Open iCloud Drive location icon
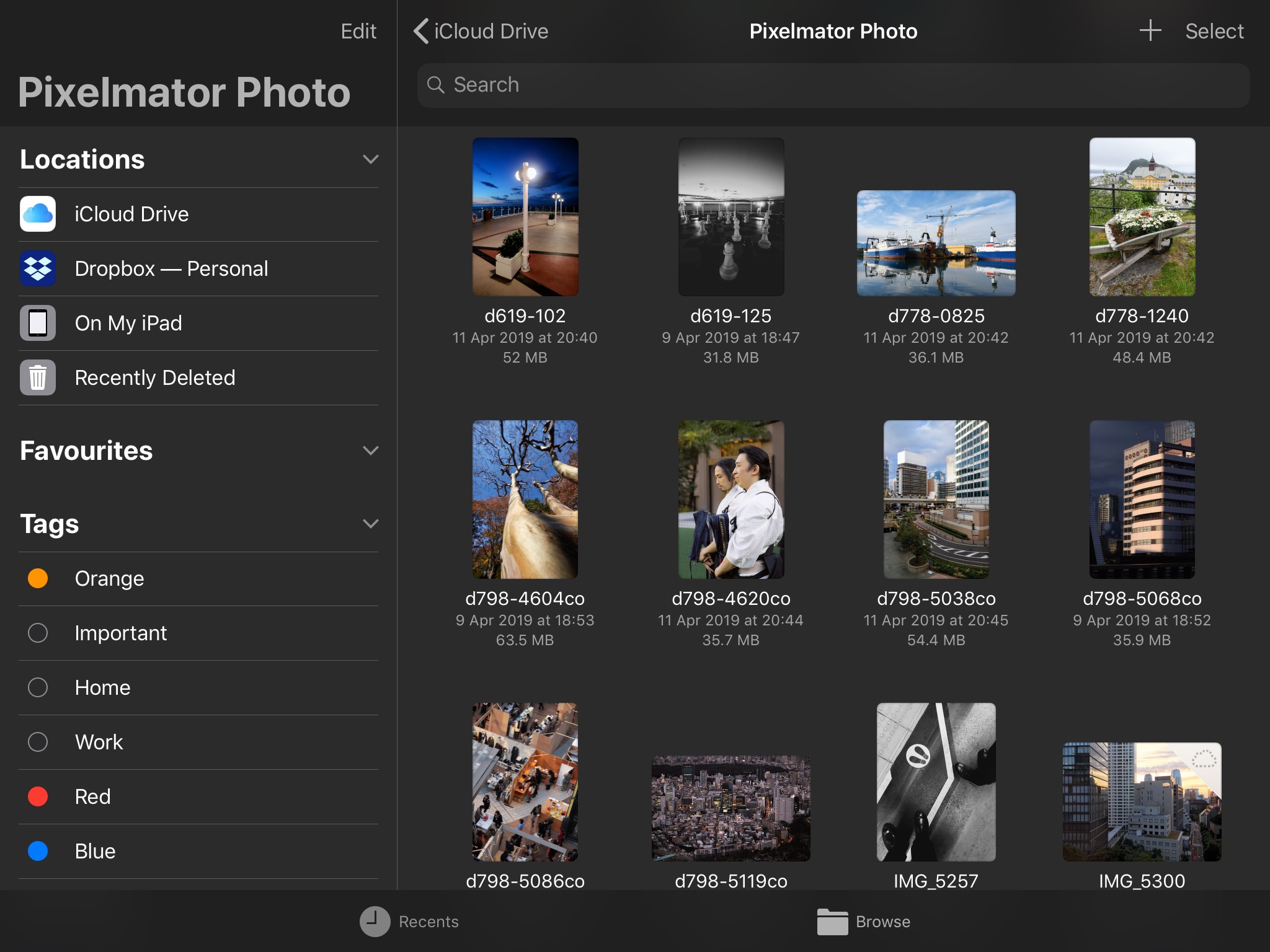 [38, 214]
